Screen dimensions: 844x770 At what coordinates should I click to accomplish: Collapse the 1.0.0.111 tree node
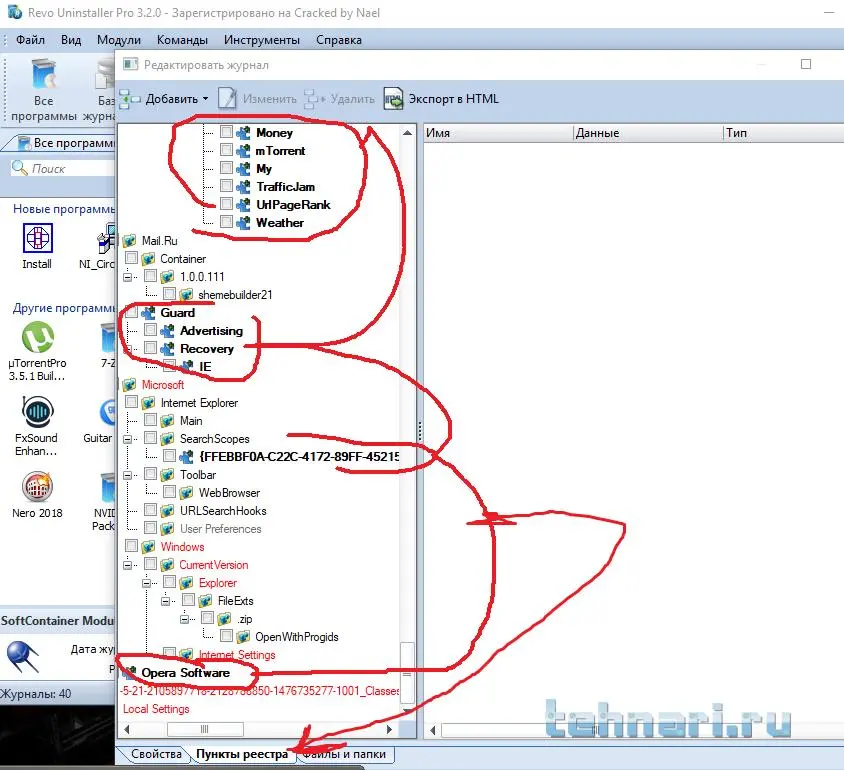coord(128,277)
